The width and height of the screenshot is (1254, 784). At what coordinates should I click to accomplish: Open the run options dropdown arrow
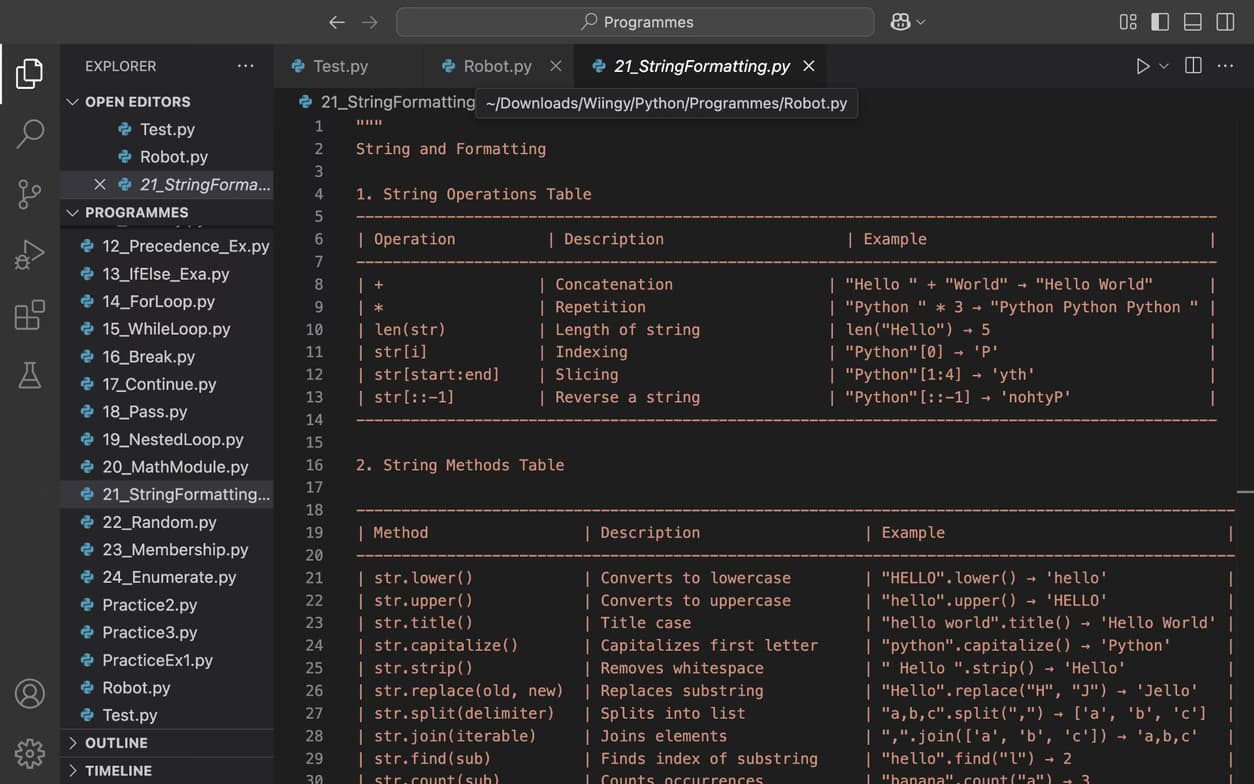click(x=1164, y=66)
